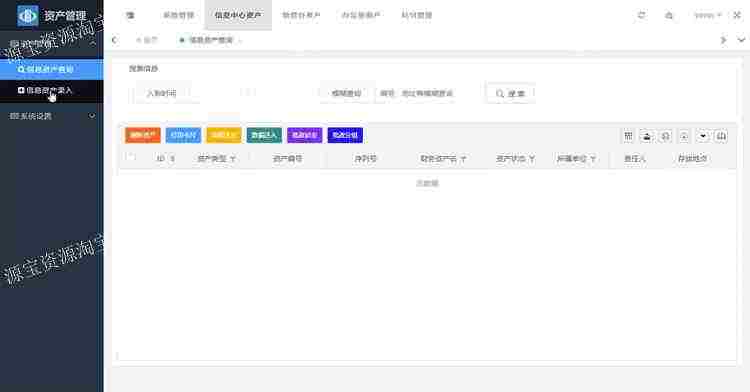750x392 pixels.
Task: Click the 无数据 empty table message
Action: pos(427,183)
